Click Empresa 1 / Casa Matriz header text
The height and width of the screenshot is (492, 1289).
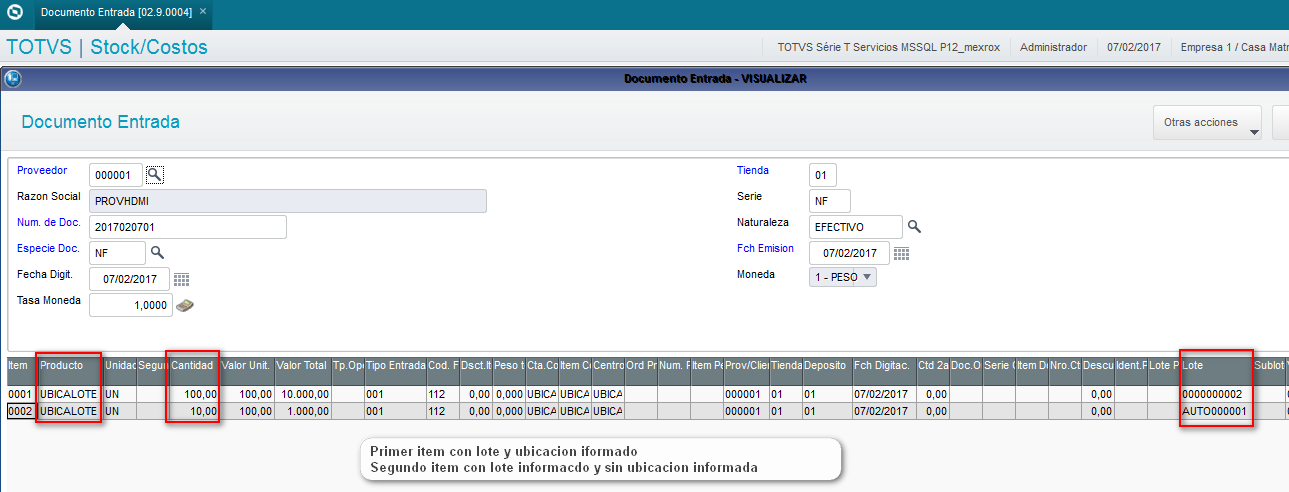coord(1235,47)
